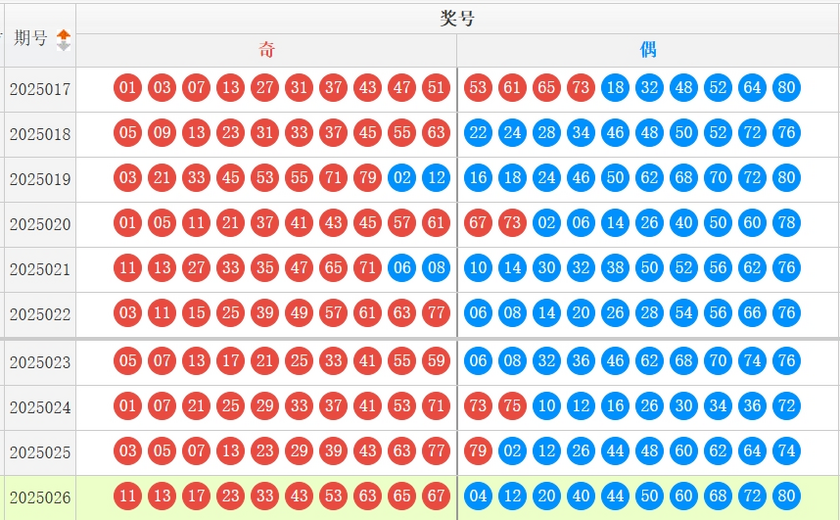
Task: Select the 期号 column header
Action: (x=31, y=37)
